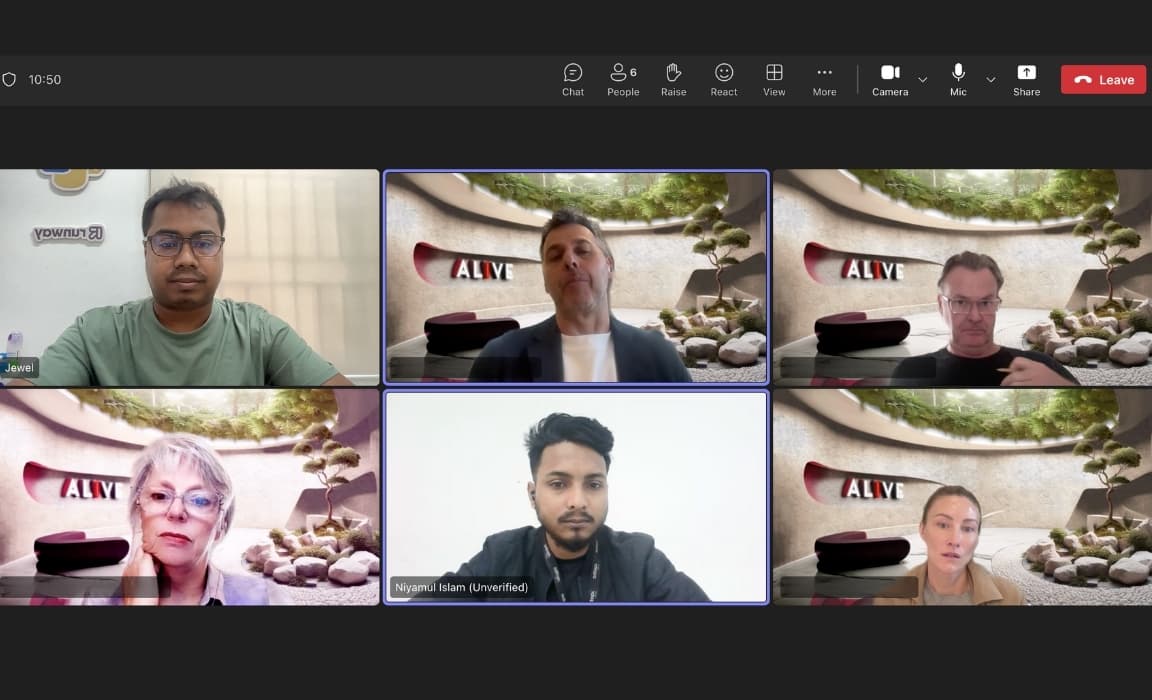Leave the meeting
Viewport: 1152px width, 700px height.
pyautogui.click(x=1103, y=79)
